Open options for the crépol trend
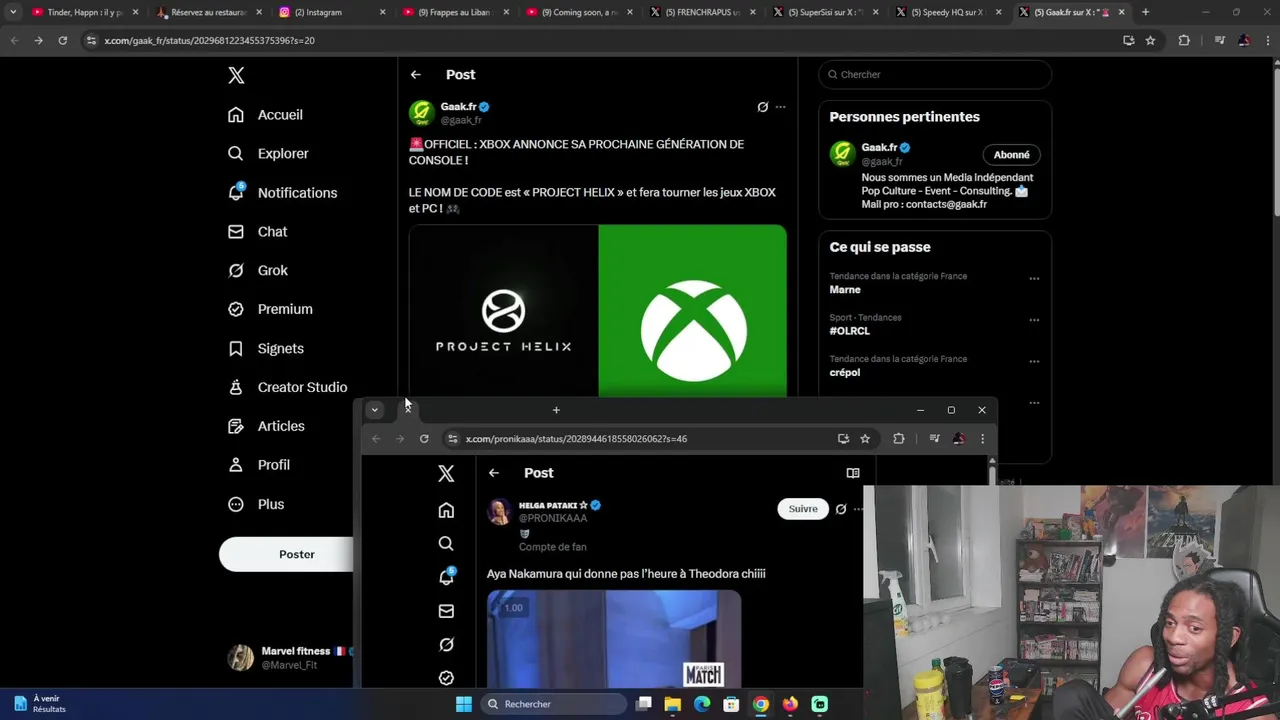Viewport: 1280px width, 720px height. click(1034, 362)
